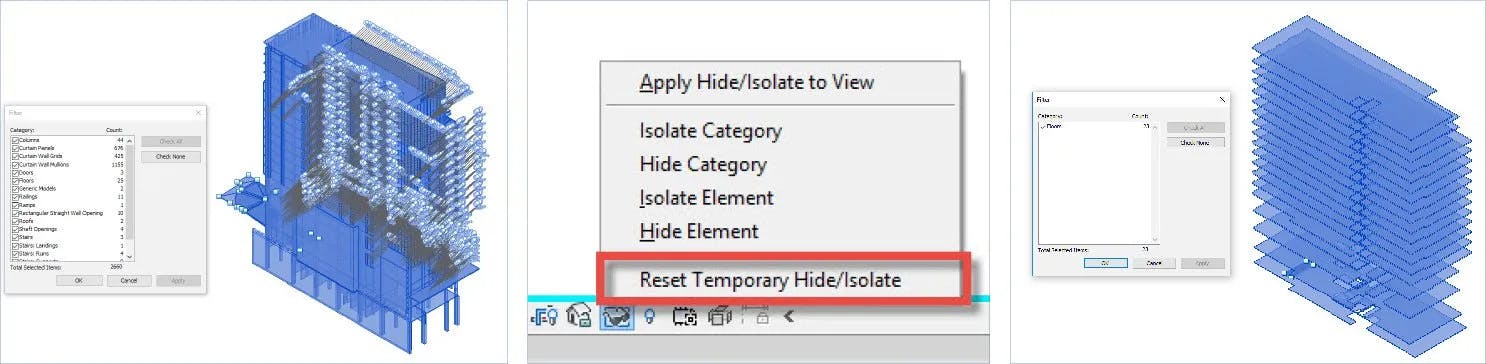
Task: Click the Unlocked 3D View house icon
Action: pos(579,316)
